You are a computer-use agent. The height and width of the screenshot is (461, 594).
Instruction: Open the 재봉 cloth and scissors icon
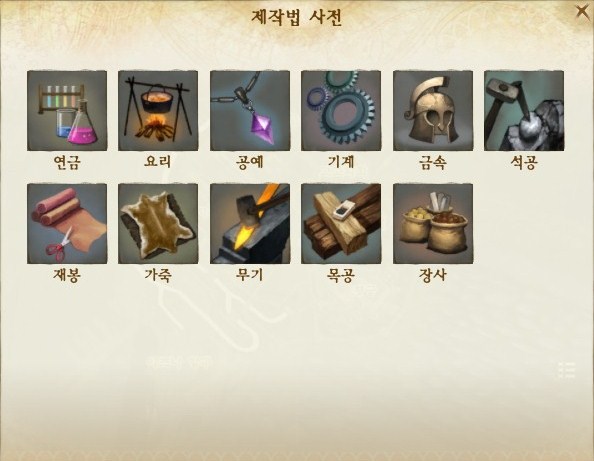click(x=67, y=224)
